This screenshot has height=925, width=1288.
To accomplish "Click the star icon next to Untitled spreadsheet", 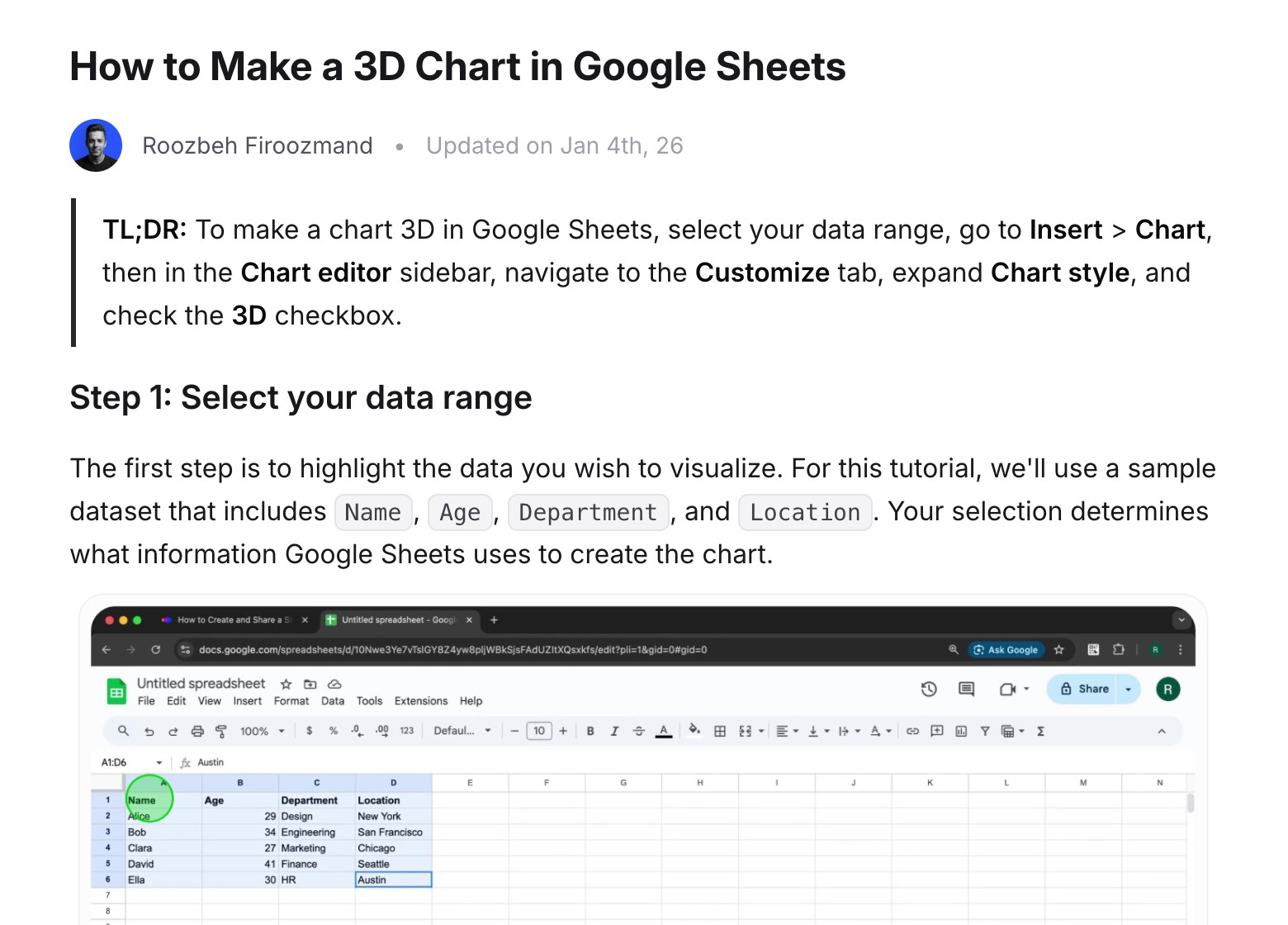I will point(286,684).
